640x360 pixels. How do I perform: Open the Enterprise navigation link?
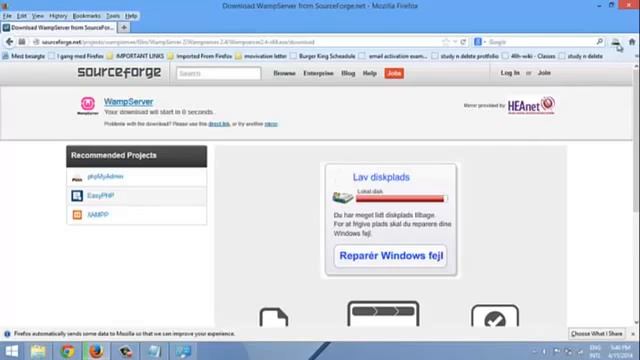pos(318,73)
